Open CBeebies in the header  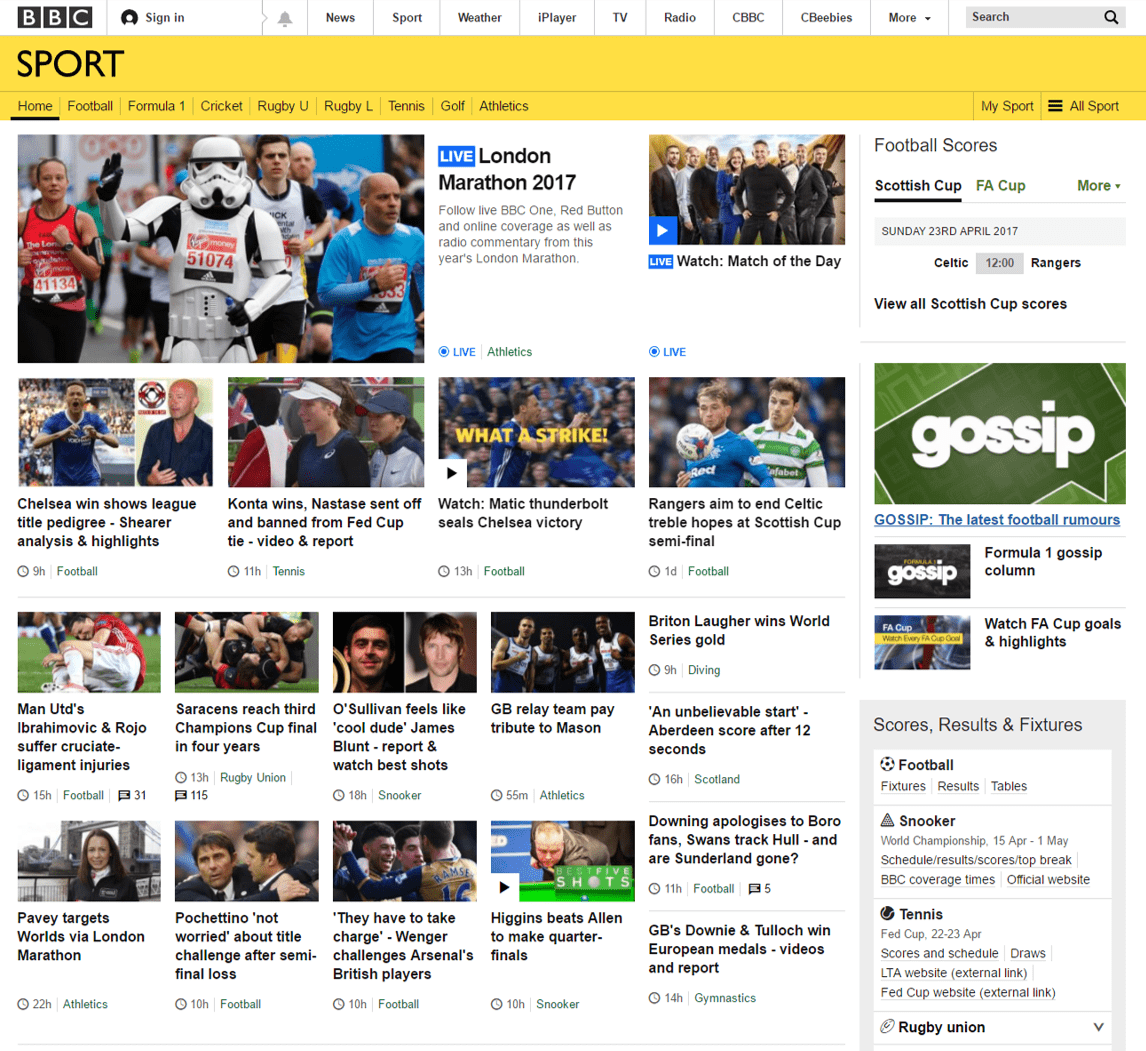pyautogui.click(x=826, y=18)
